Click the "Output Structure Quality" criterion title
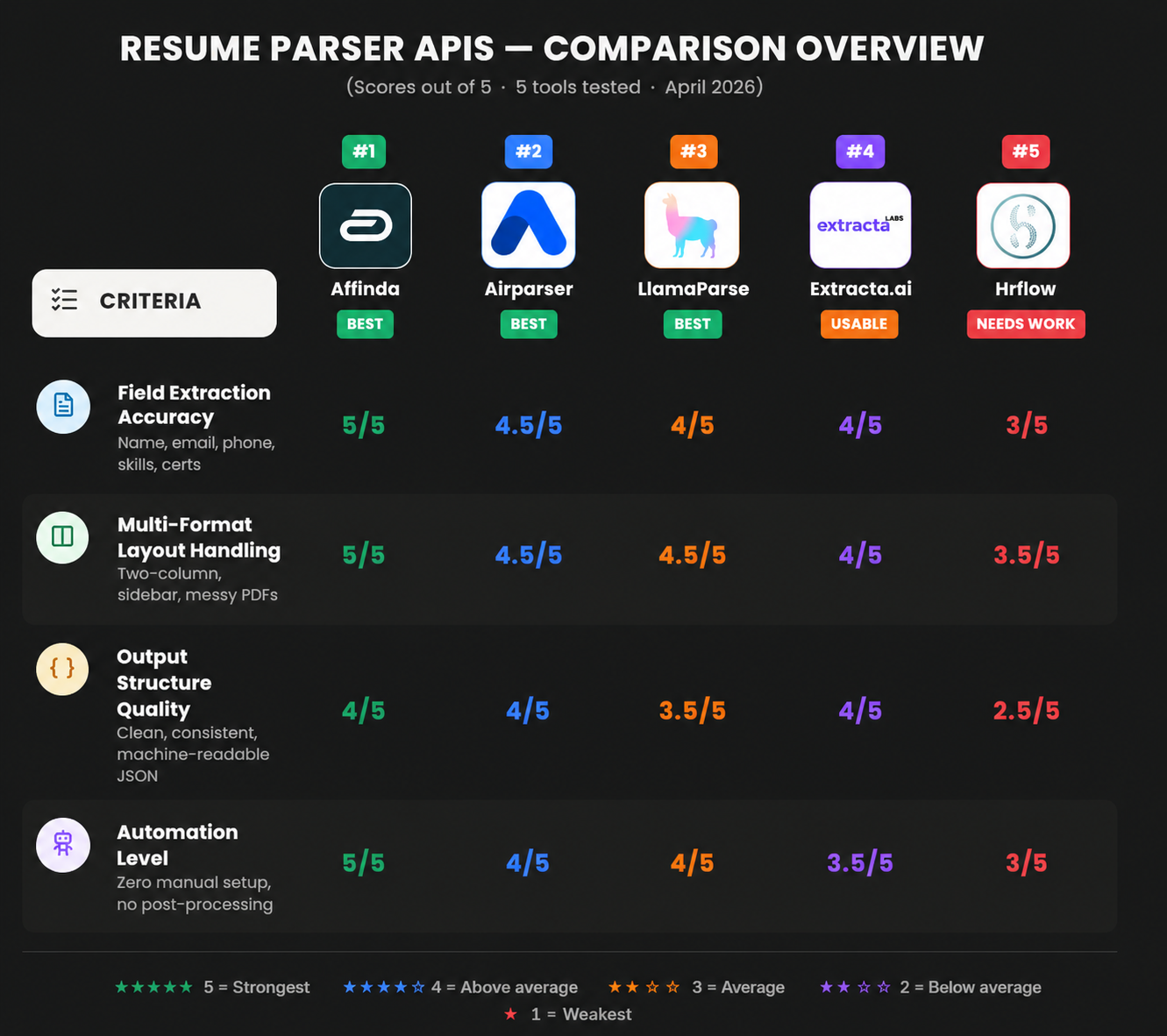This screenshot has width=1167, height=1036. pos(164,683)
